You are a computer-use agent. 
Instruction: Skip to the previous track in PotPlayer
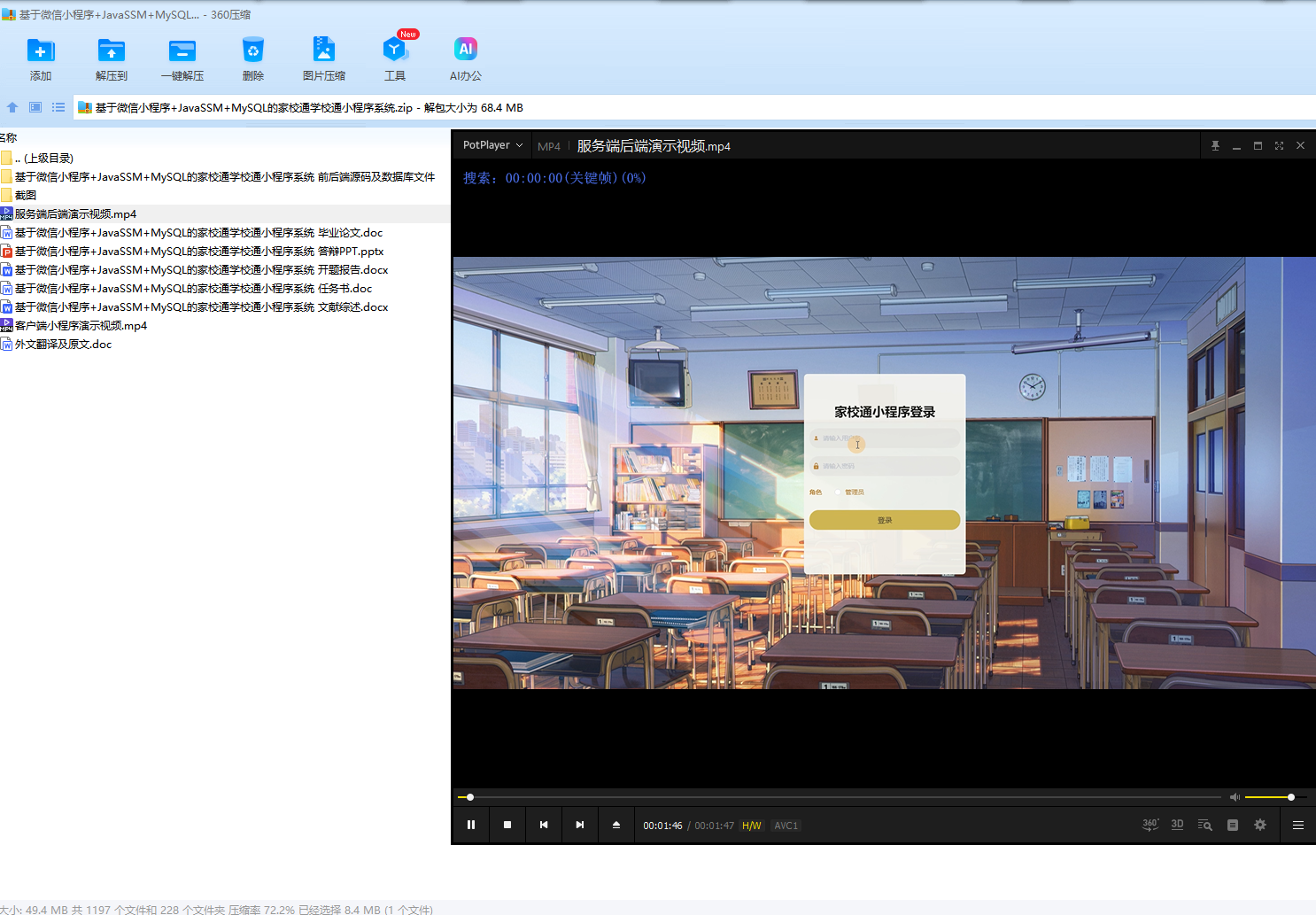coord(544,825)
